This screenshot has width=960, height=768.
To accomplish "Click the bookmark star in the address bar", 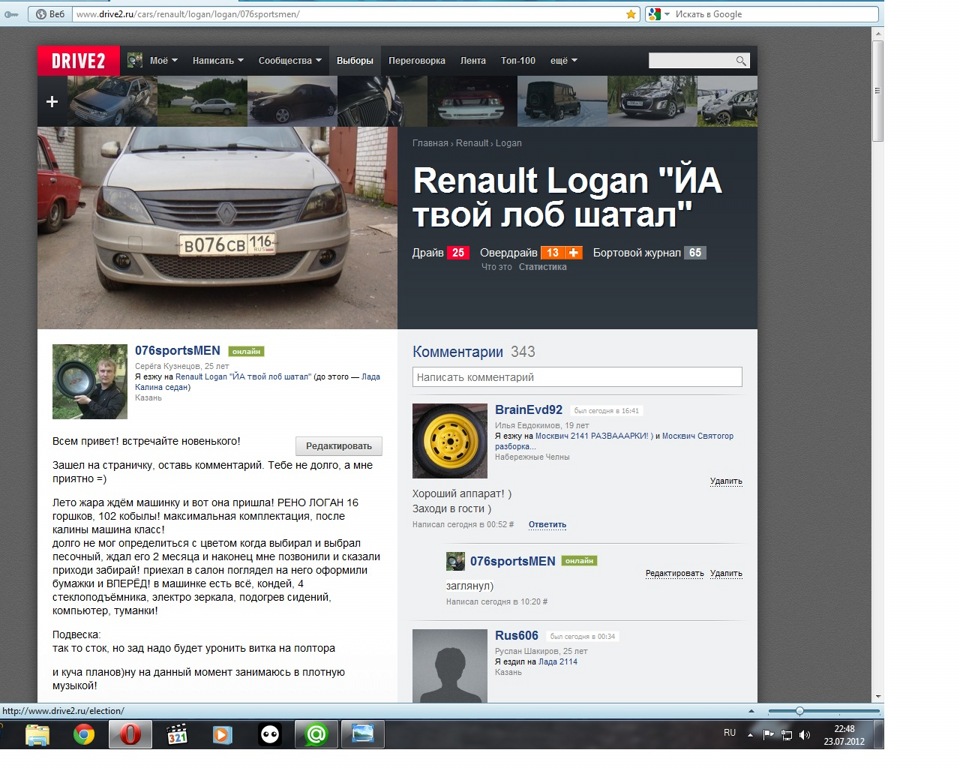I will (x=631, y=14).
